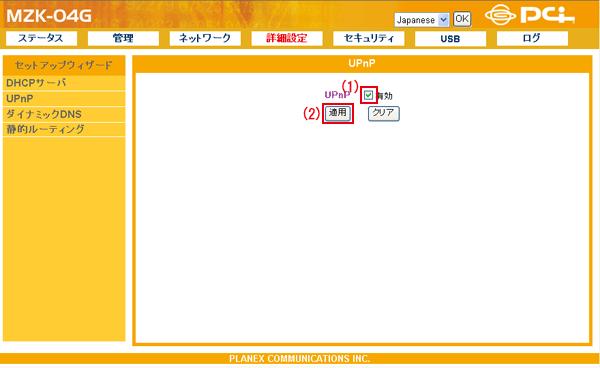Click the 適用 apply button
The height and width of the screenshot is (368, 600).
[x=338, y=113]
